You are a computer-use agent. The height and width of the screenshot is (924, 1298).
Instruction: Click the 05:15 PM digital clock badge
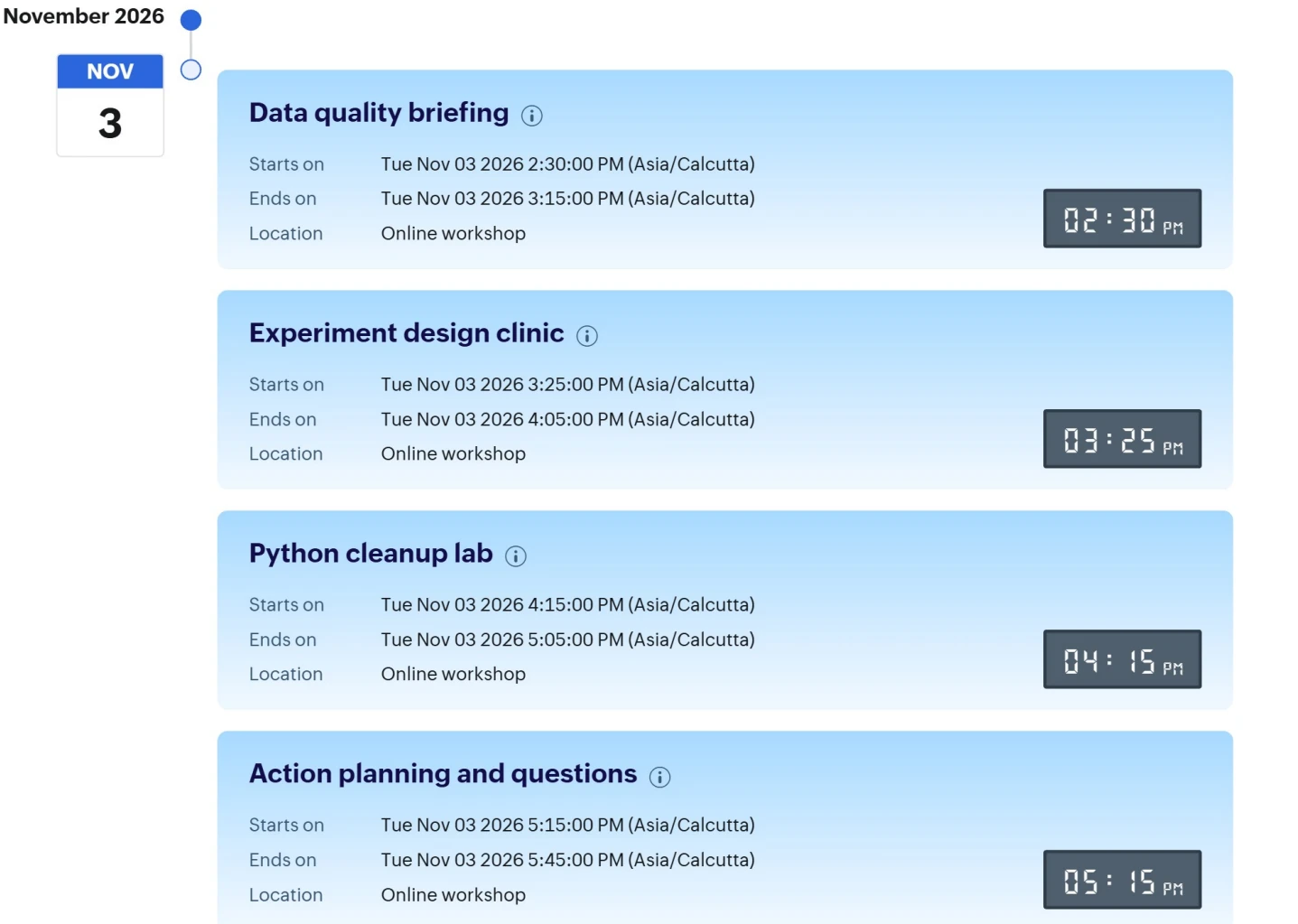click(x=1123, y=880)
